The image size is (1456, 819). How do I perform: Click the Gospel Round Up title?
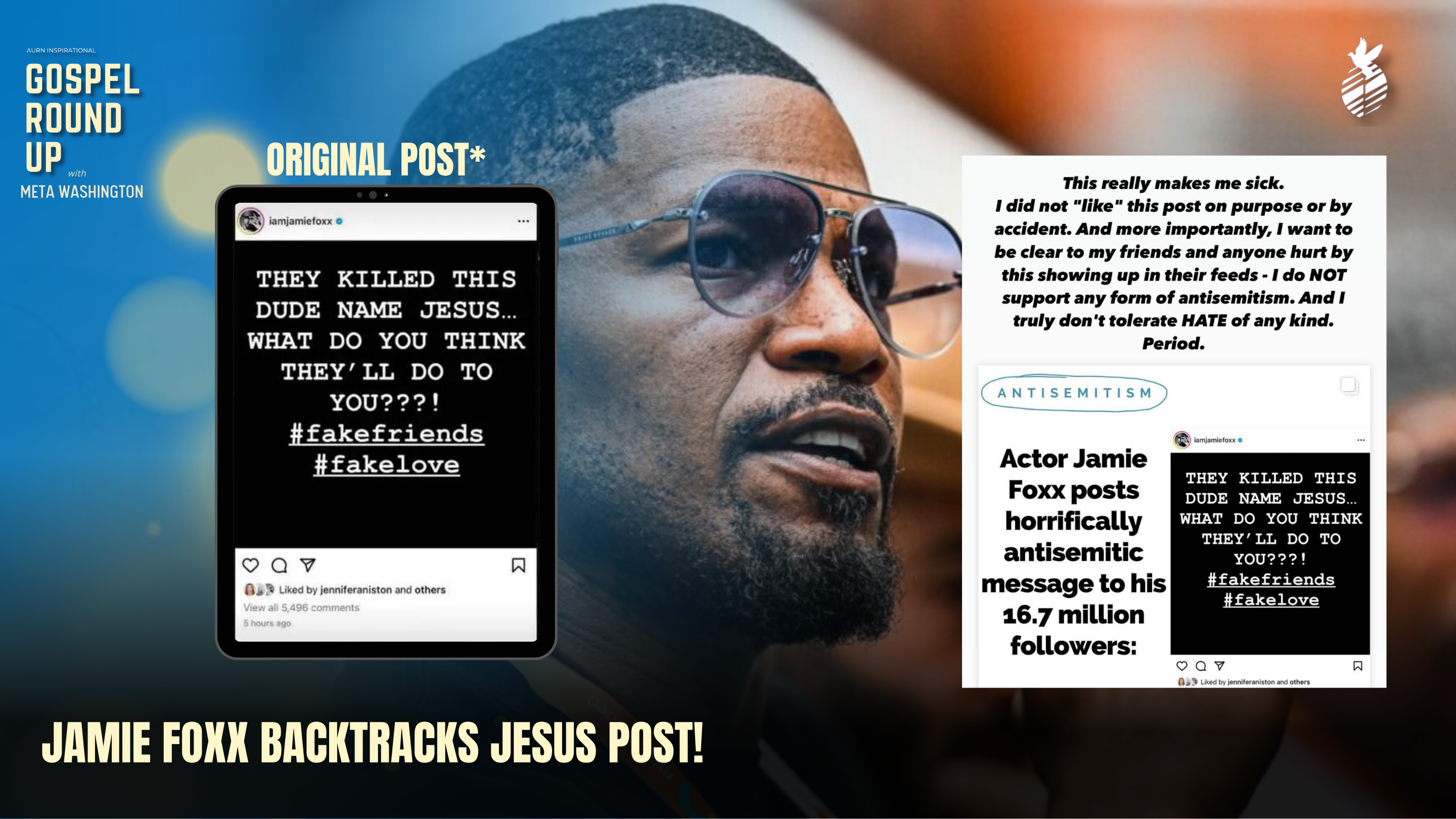tap(82, 117)
